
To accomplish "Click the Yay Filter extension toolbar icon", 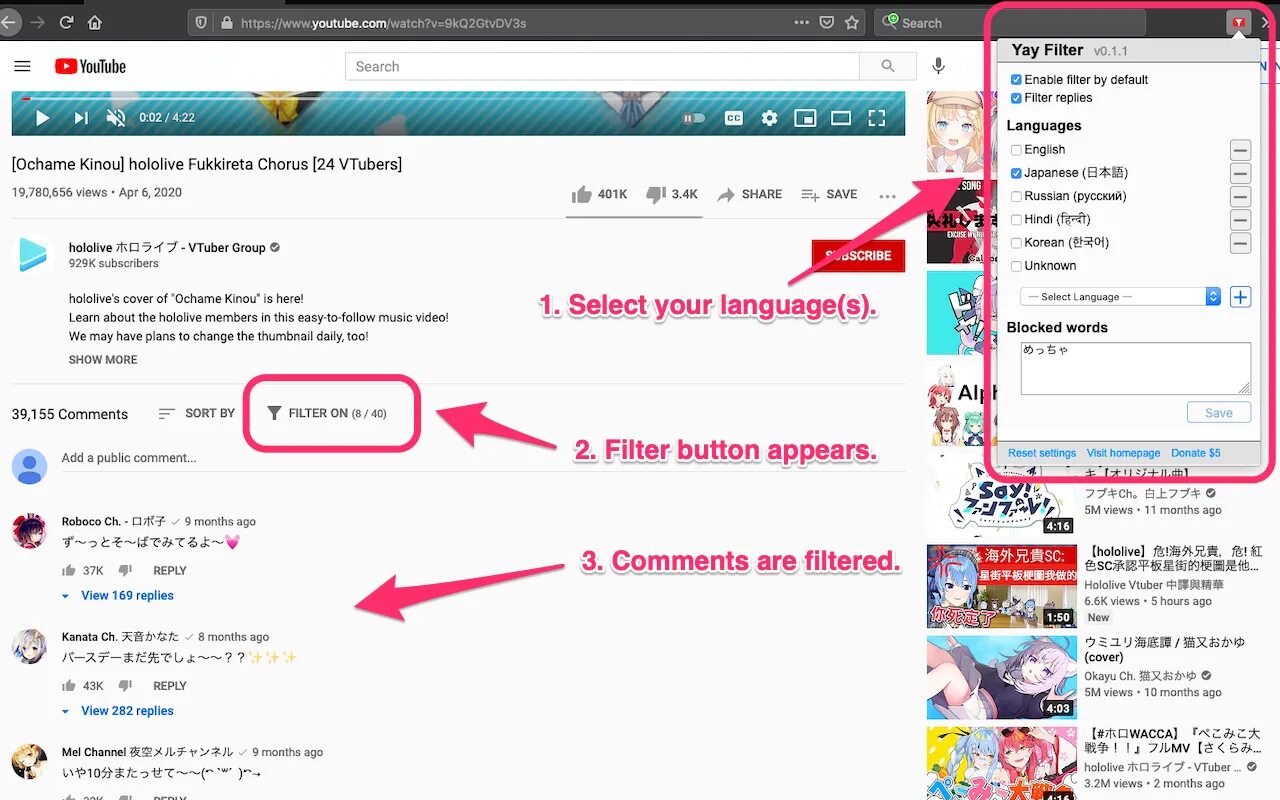I will [x=1239, y=22].
